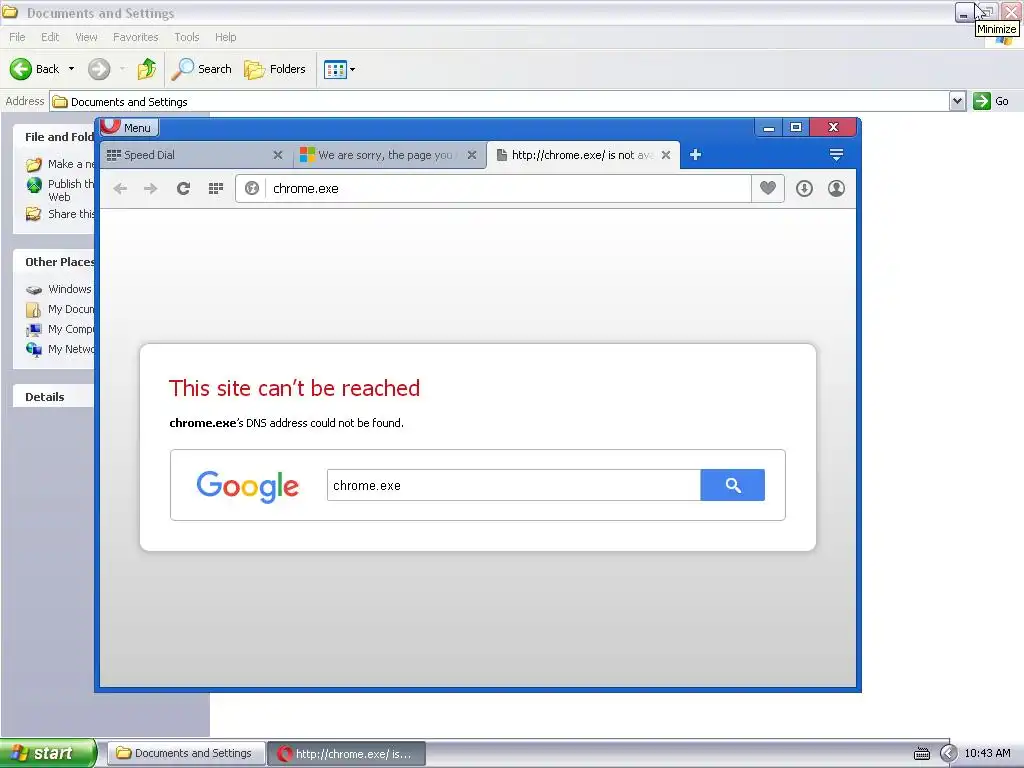1024x768 pixels.
Task: Open Search in Explorer toolbar
Action: click(201, 69)
